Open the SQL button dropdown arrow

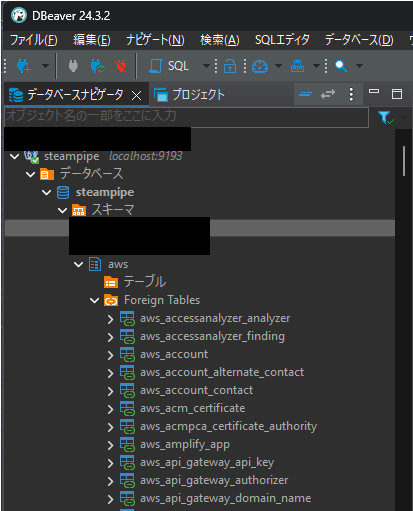(x=206, y=66)
